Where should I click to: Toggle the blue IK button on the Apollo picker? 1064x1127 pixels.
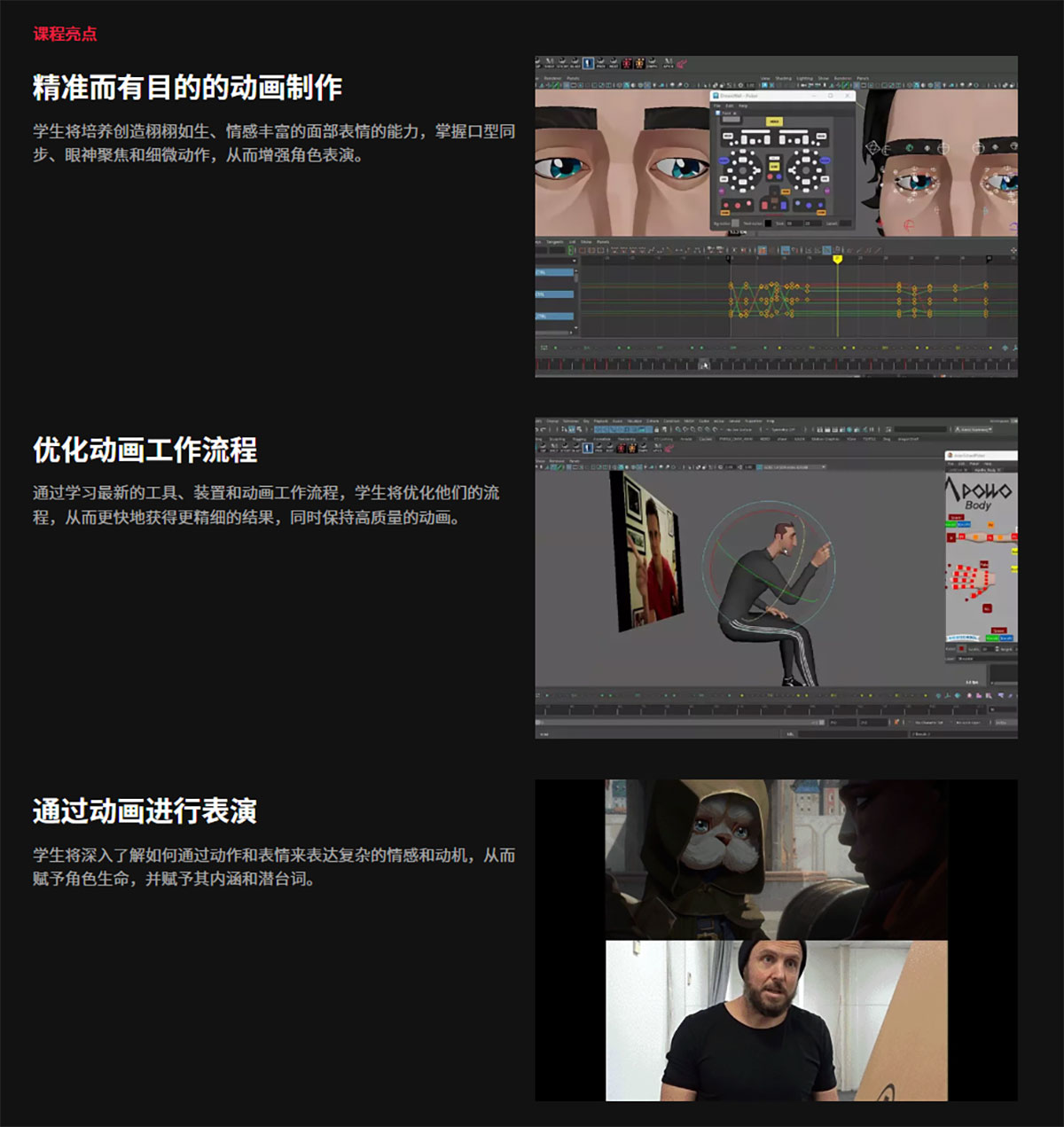tap(964, 524)
